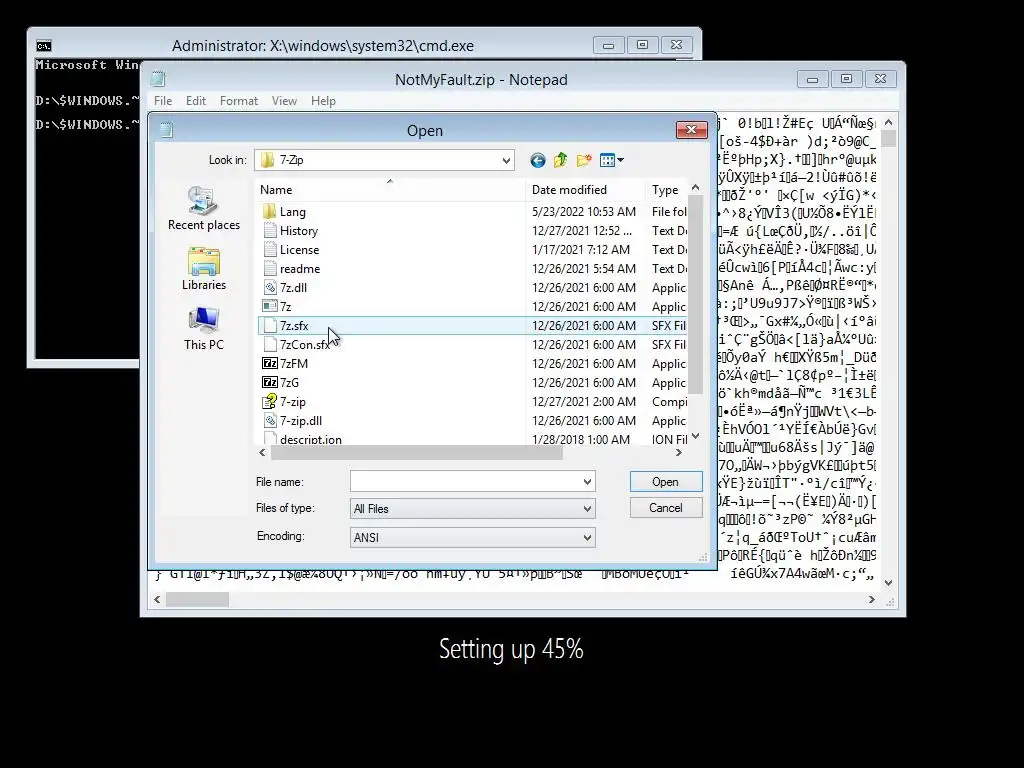Open the Notepad Help menu
The height and width of the screenshot is (768, 1024).
pos(323,101)
